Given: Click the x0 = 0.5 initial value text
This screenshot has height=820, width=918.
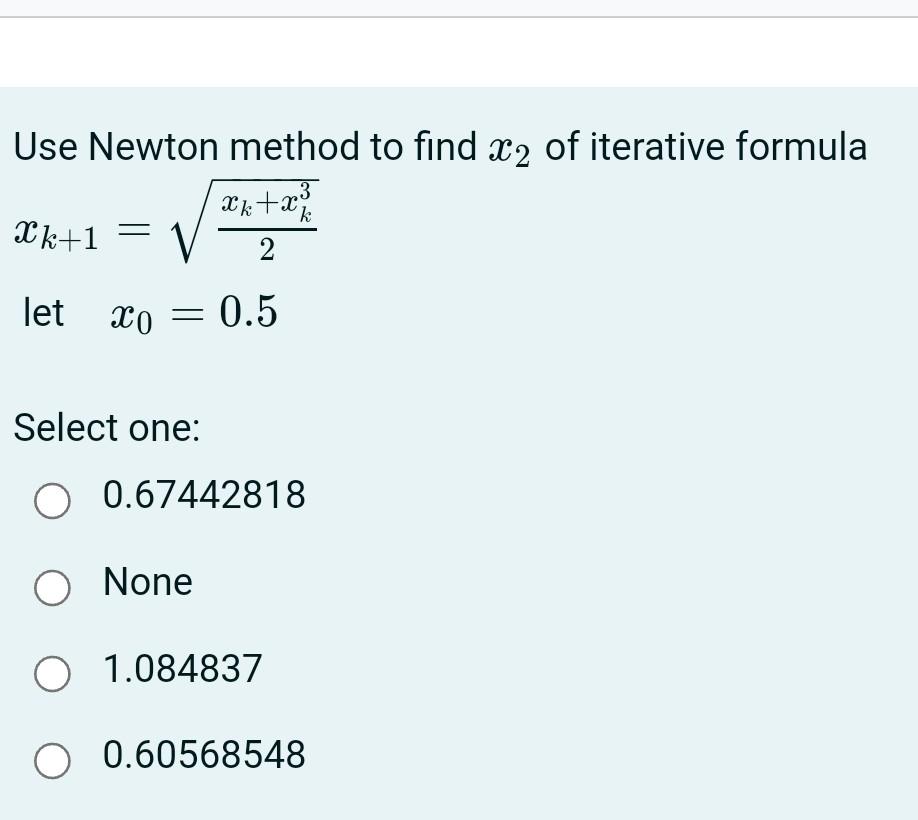Looking at the screenshot, I should (150, 312).
